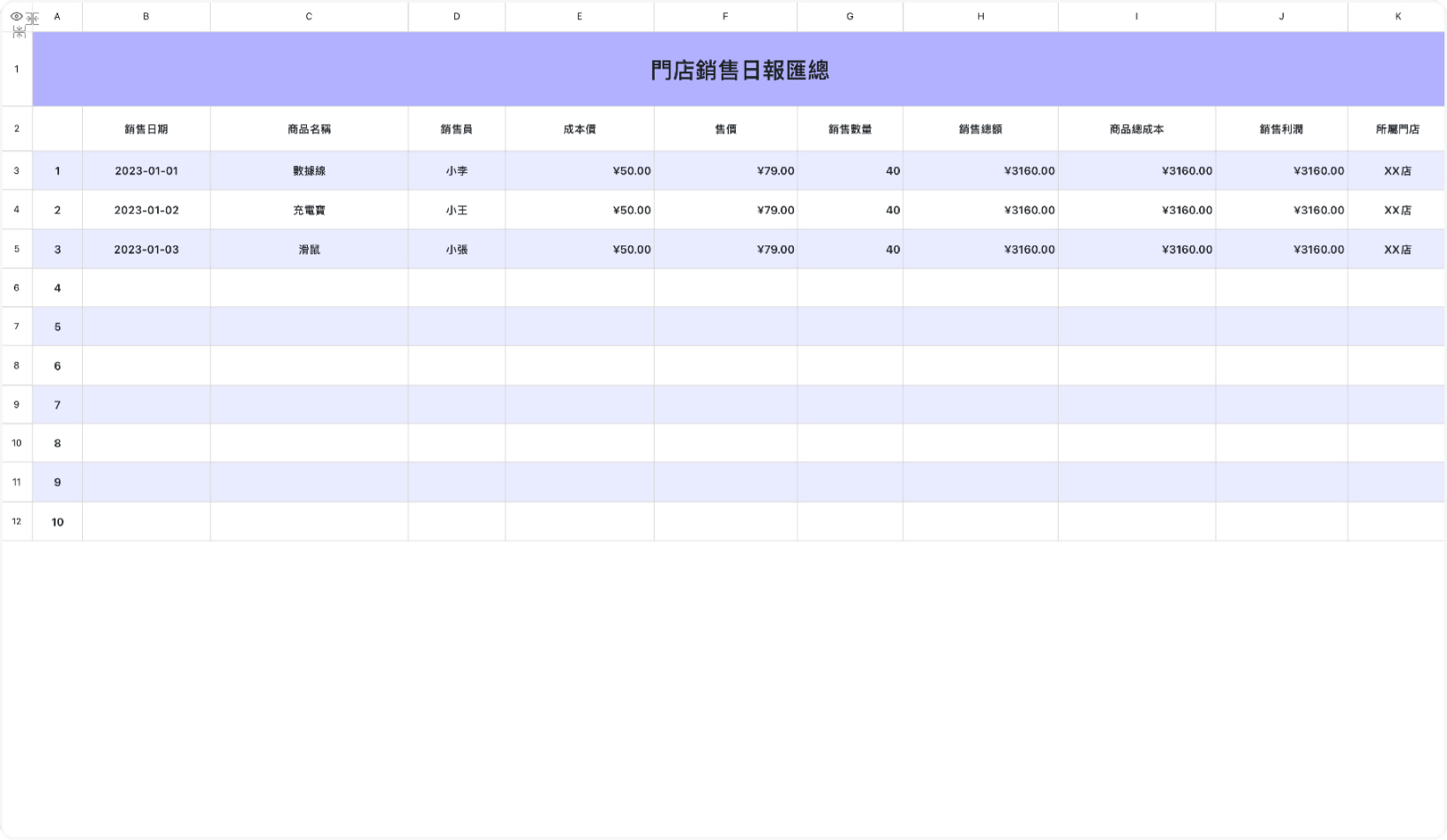Select column E header
This screenshot has width=1447, height=840.
(x=580, y=17)
